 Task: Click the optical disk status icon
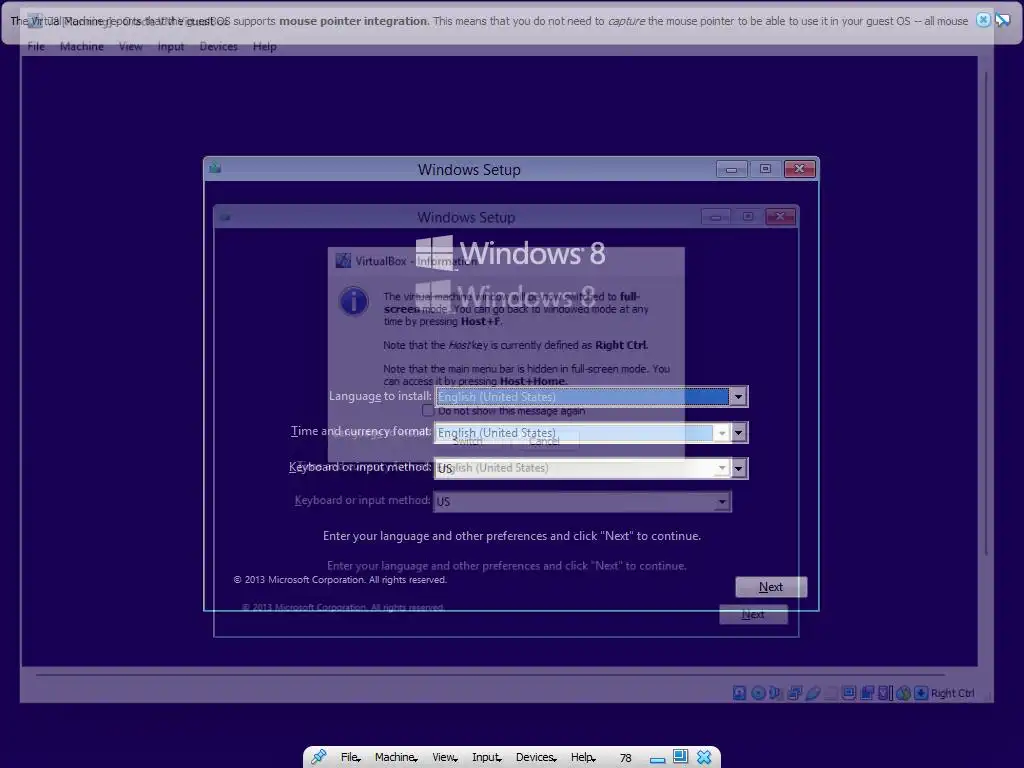(758, 693)
